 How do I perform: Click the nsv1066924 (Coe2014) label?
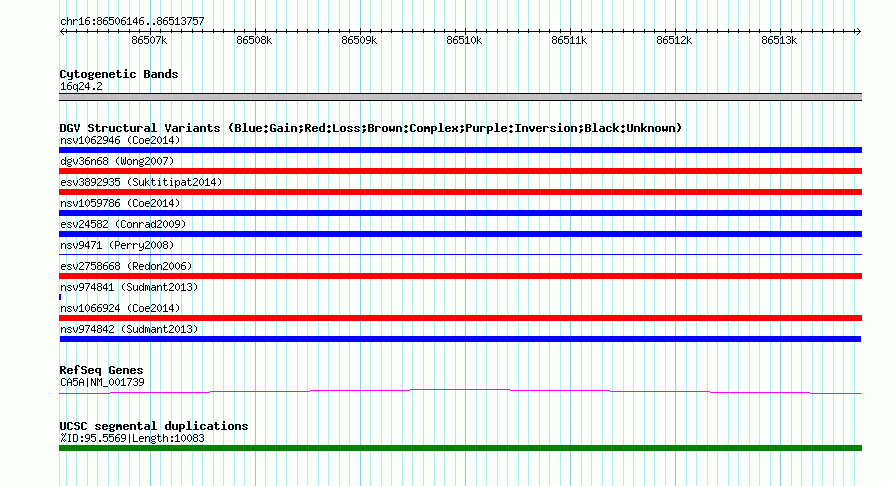coord(120,308)
